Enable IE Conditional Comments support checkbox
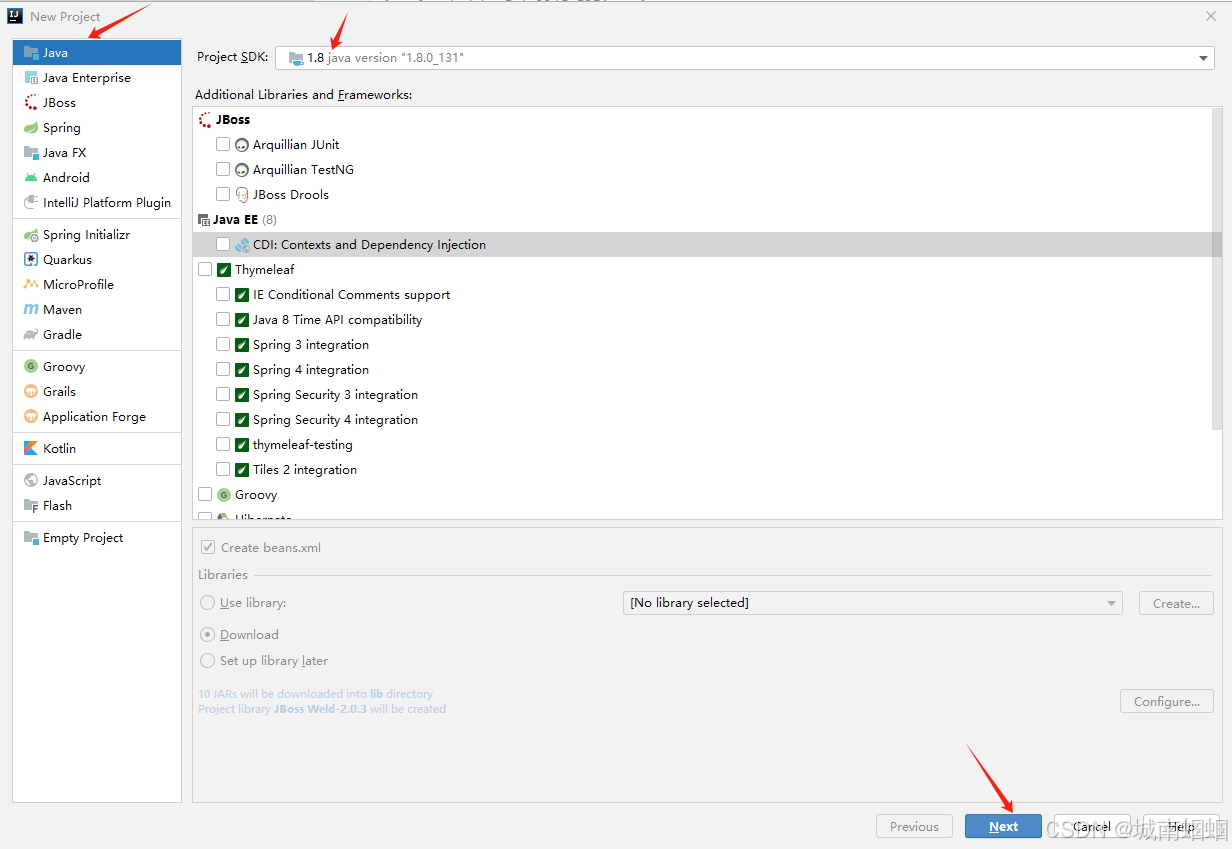1232x849 pixels. pos(223,294)
